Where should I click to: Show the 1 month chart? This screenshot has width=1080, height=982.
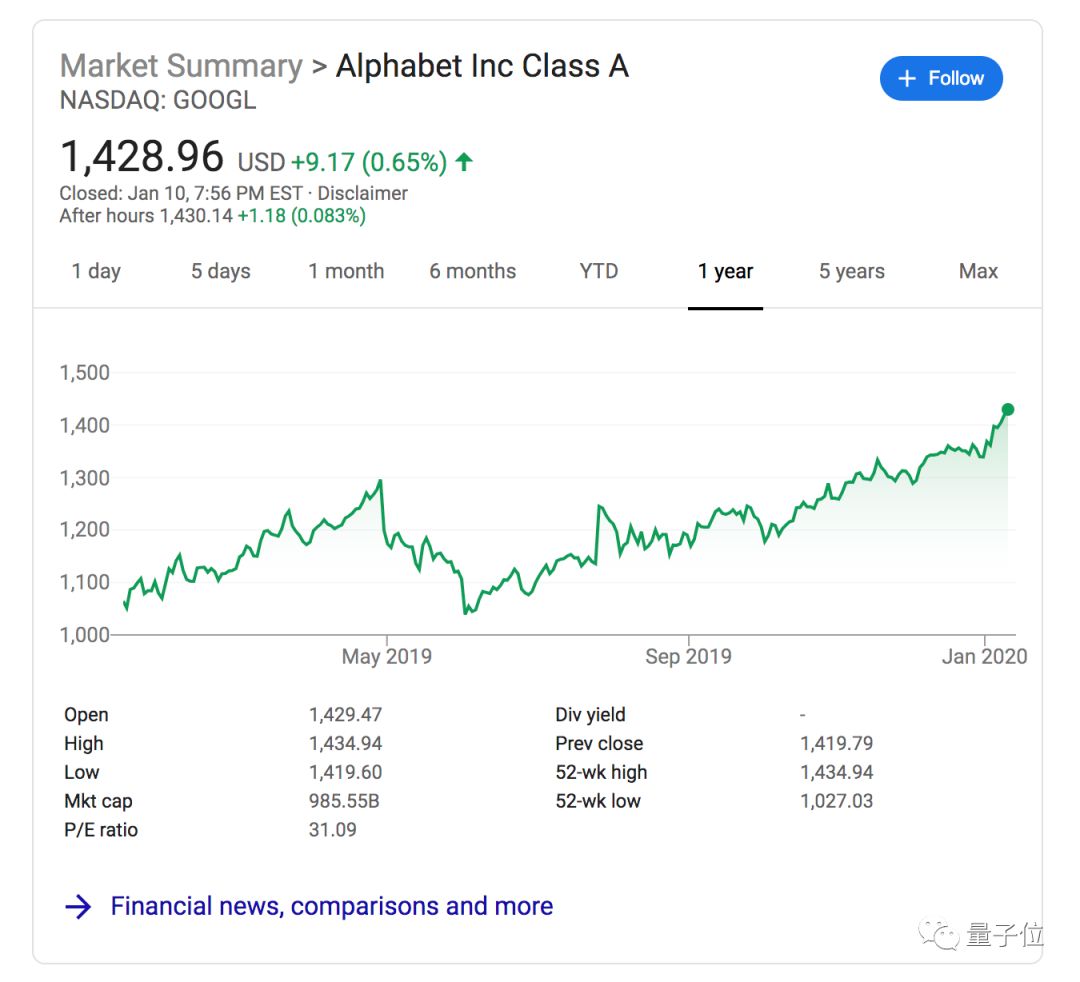click(x=346, y=271)
